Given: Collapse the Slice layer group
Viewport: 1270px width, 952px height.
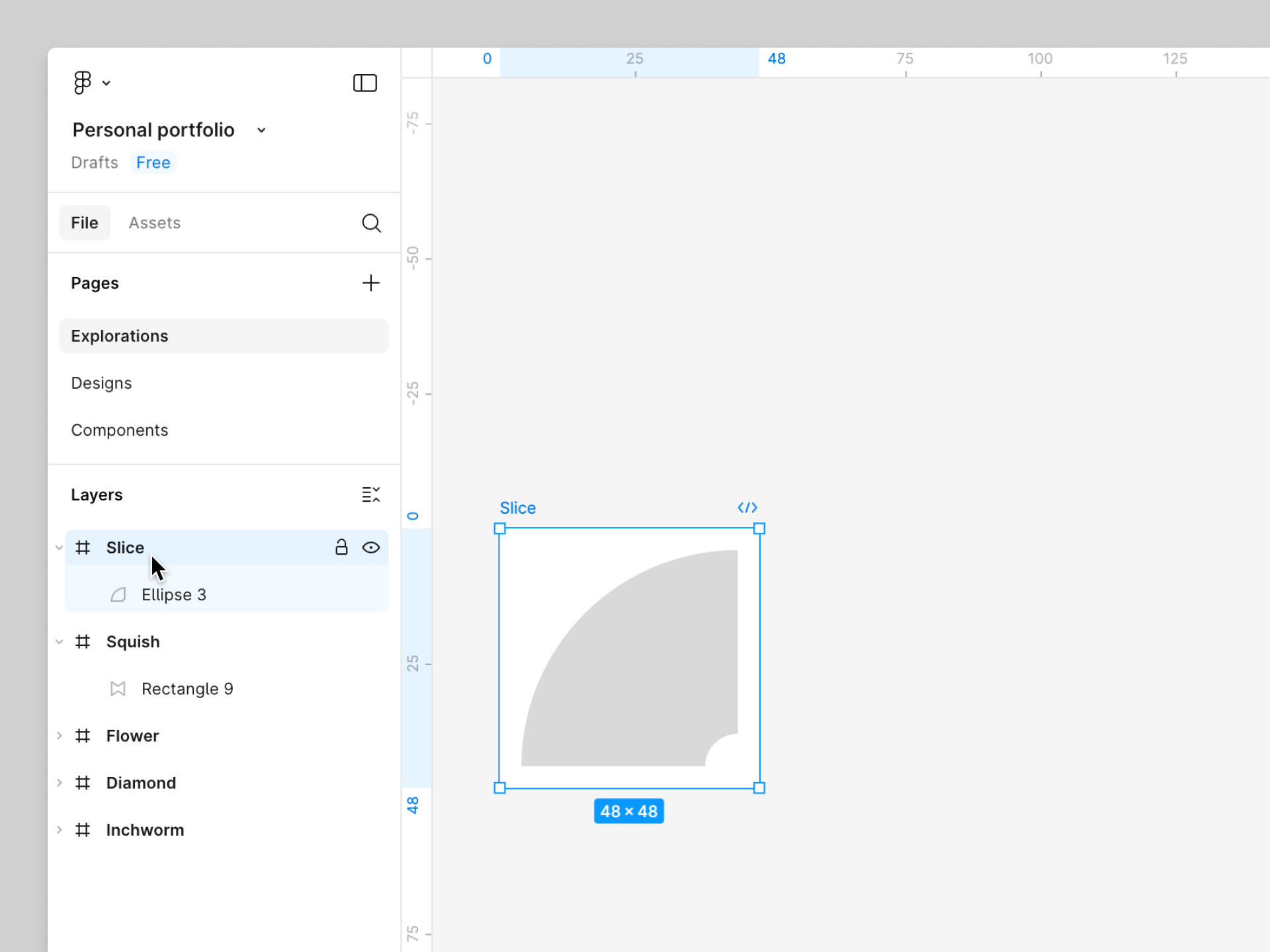Looking at the screenshot, I should [x=59, y=547].
